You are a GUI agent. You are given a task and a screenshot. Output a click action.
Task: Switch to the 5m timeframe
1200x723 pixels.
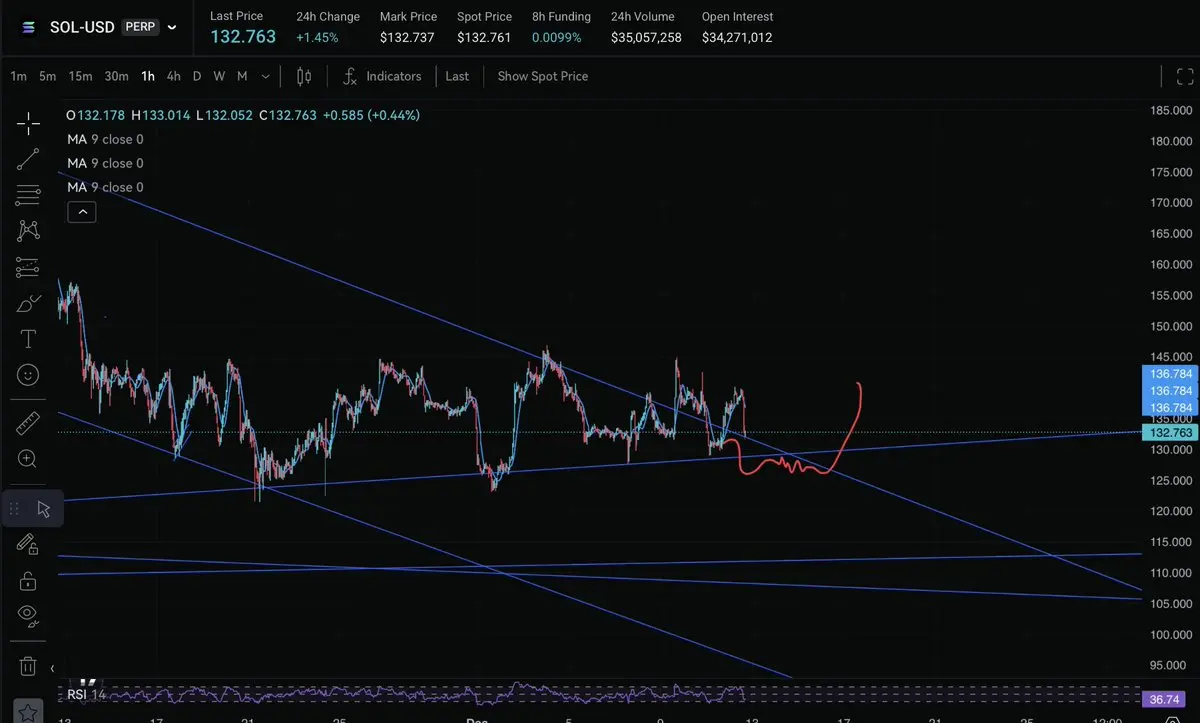(x=47, y=76)
